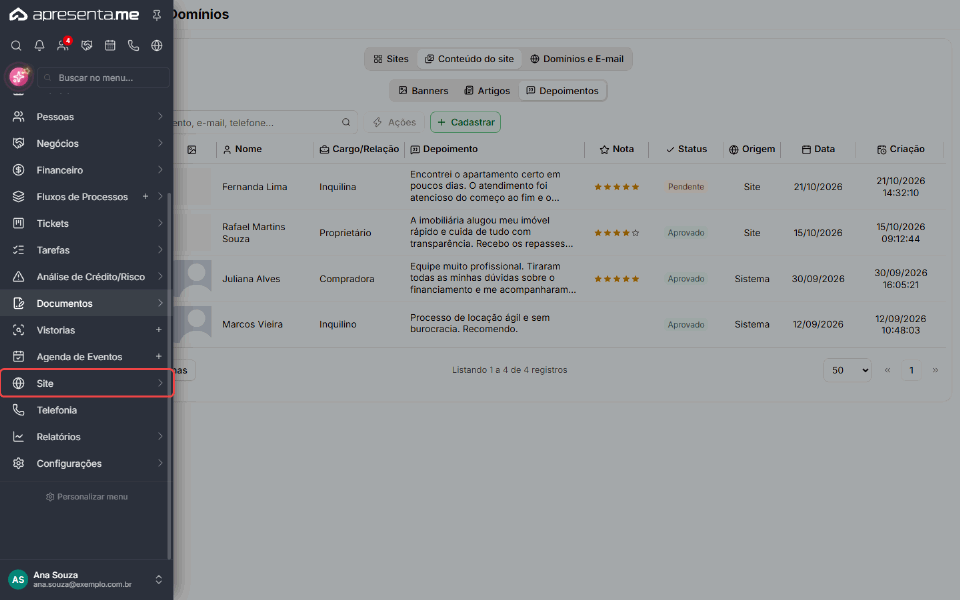The width and height of the screenshot is (960, 600).
Task: Click Juliana Alves avatar thumbnail
Action: (193, 279)
